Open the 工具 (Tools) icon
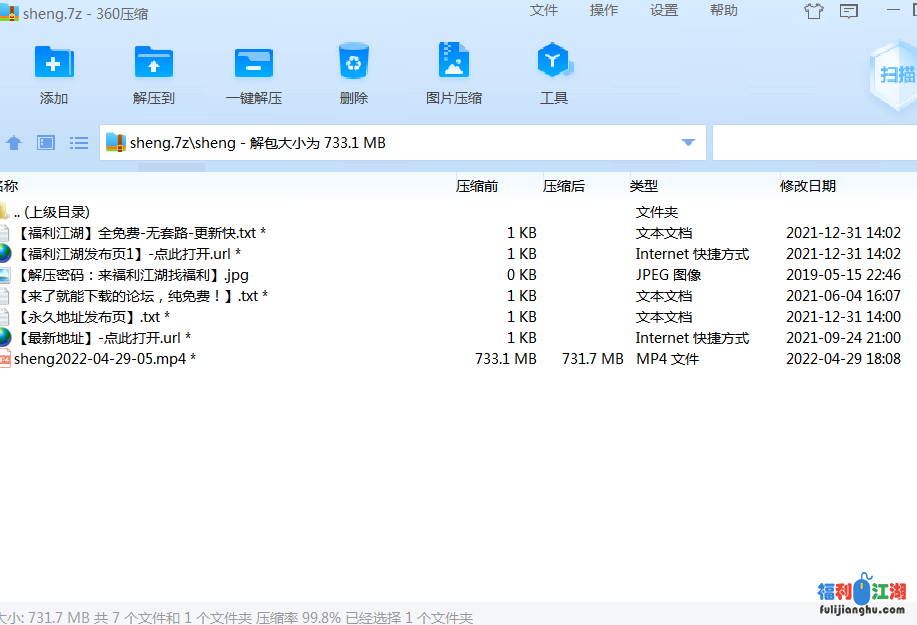This screenshot has height=625, width=917. coord(553,63)
